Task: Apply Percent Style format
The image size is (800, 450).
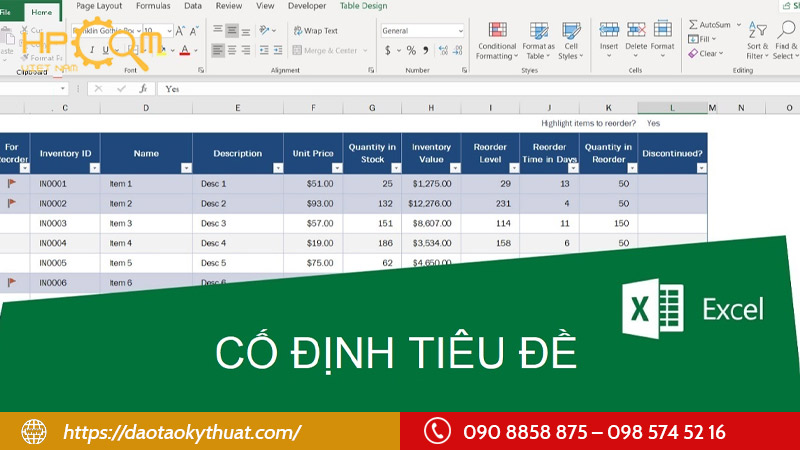Action: (x=411, y=50)
